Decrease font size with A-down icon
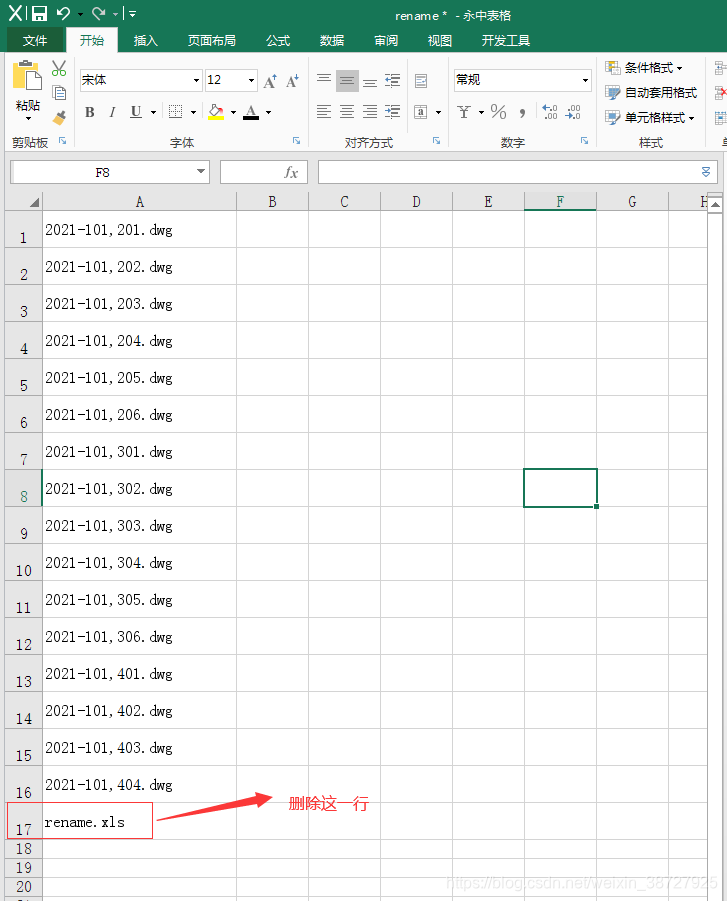727x901 pixels. [293, 81]
